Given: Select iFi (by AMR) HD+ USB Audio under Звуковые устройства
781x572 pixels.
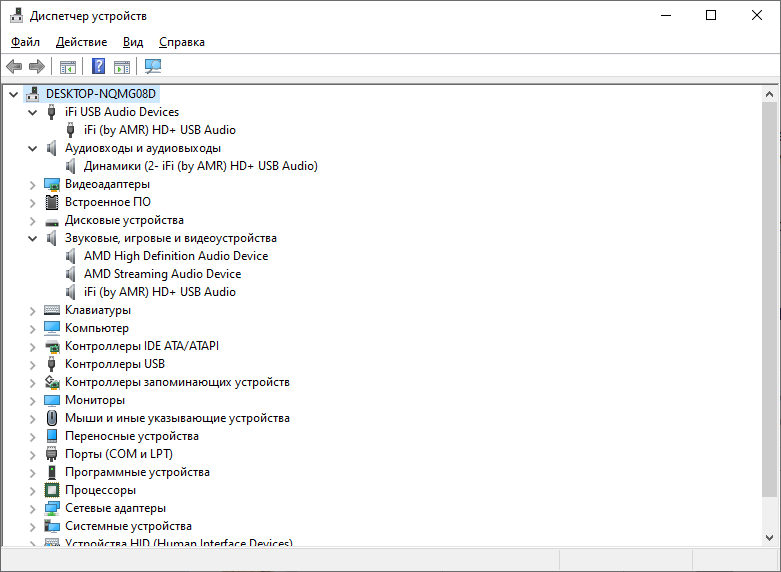Looking at the screenshot, I should (x=160, y=292).
